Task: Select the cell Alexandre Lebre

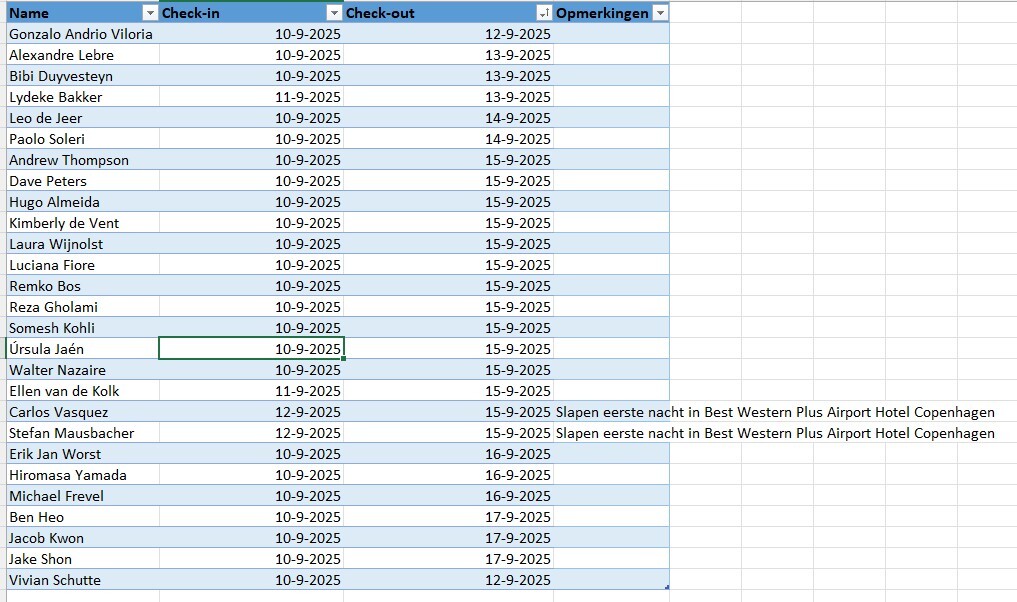Action: click(82, 55)
